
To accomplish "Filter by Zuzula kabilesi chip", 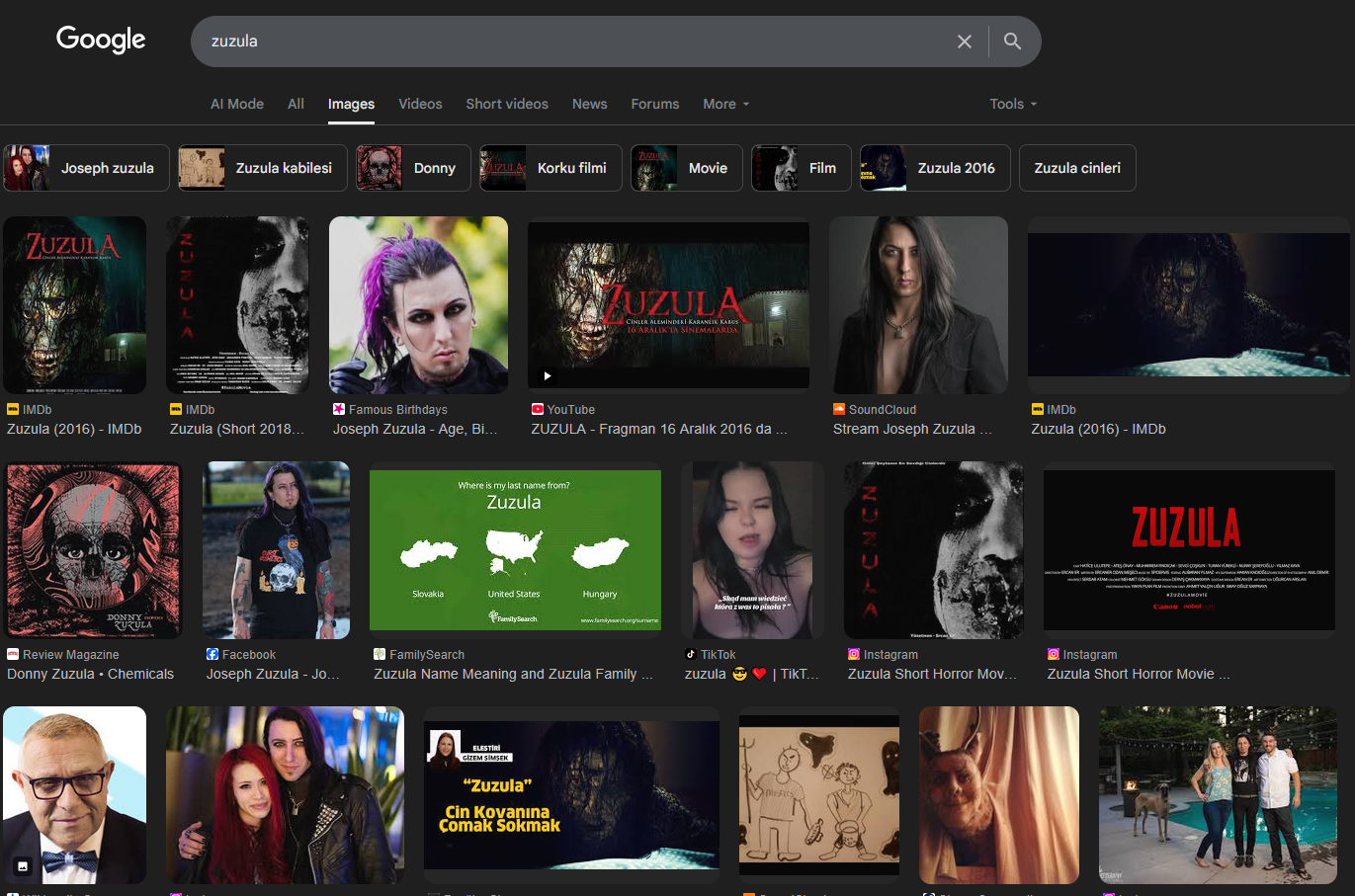I will (263, 168).
